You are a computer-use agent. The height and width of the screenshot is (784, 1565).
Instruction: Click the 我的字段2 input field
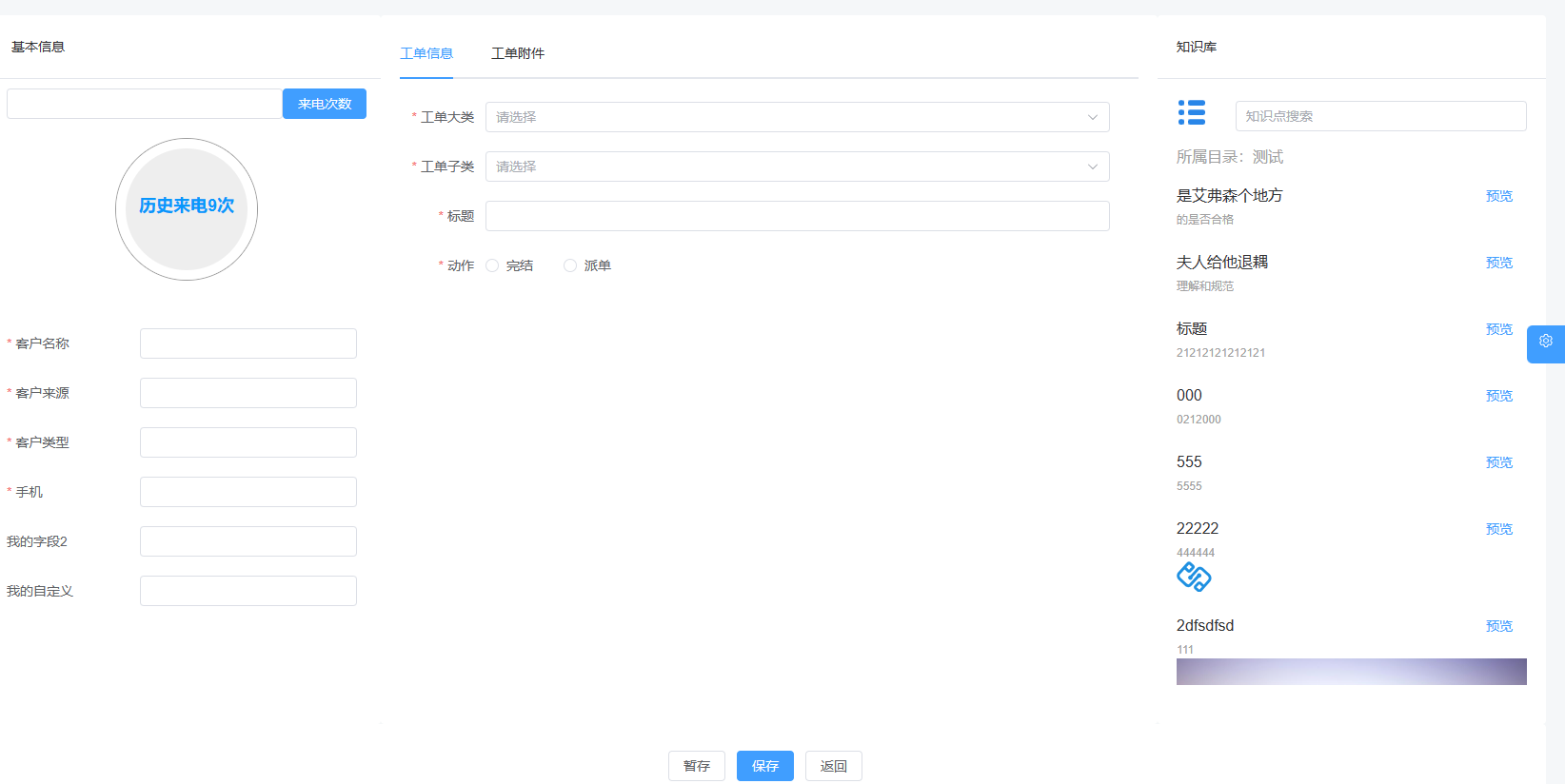[x=248, y=541]
